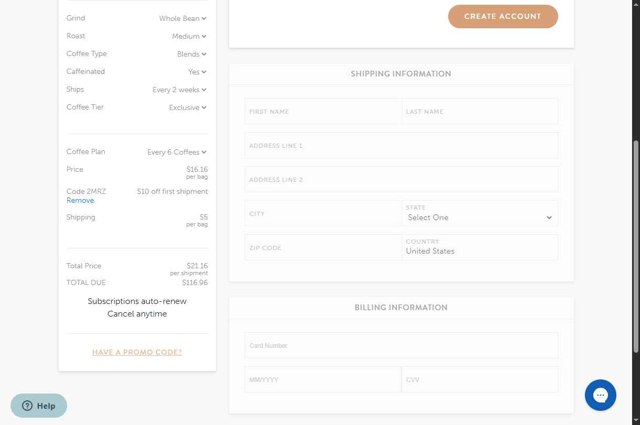Image resolution: width=640 pixels, height=425 pixels.
Task: Click the page vertical scrollbar thumb
Action: point(636,246)
